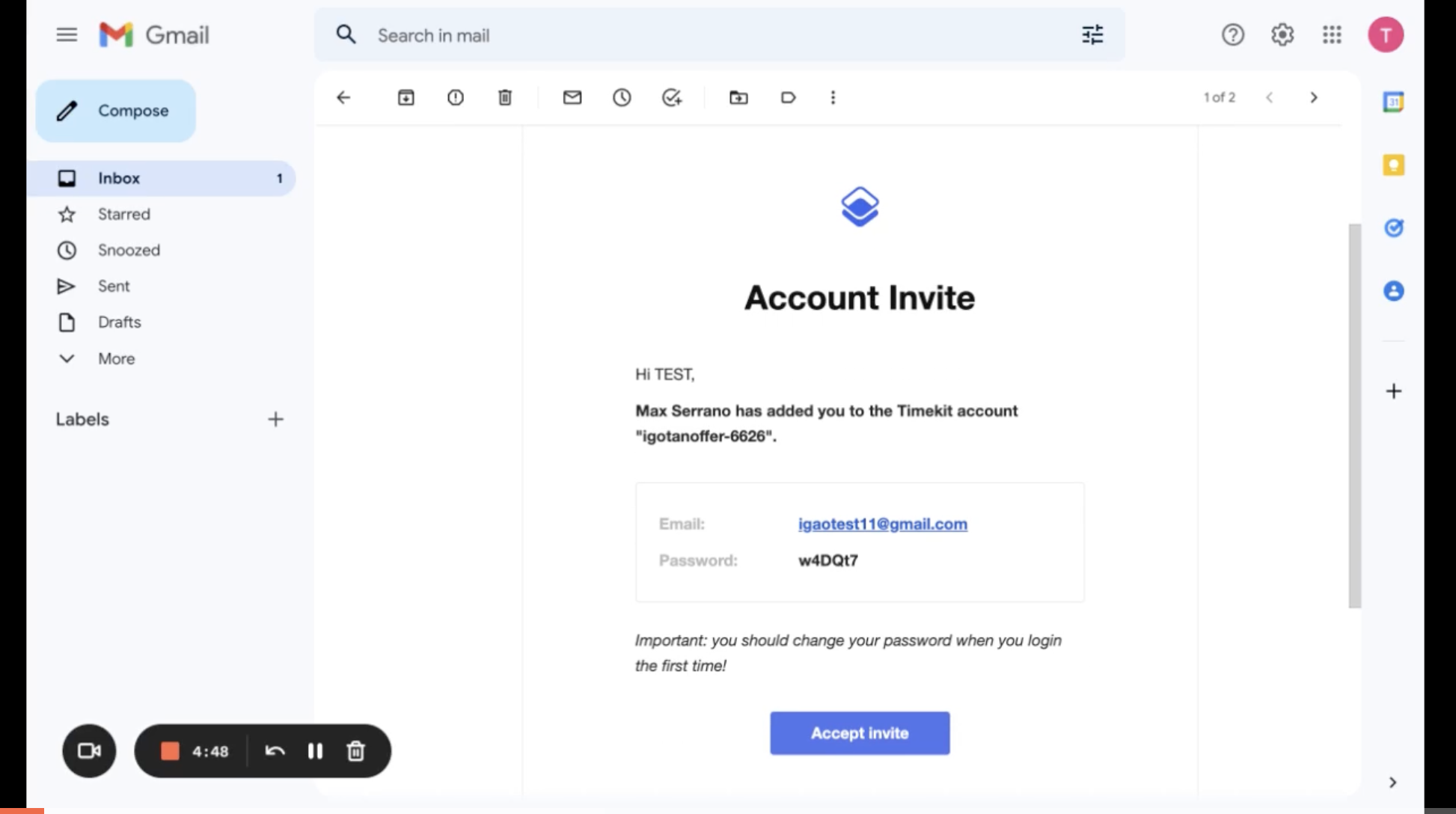This screenshot has width=1456, height=814.
Task: Mark the email as unread
Action: point(572,97)
